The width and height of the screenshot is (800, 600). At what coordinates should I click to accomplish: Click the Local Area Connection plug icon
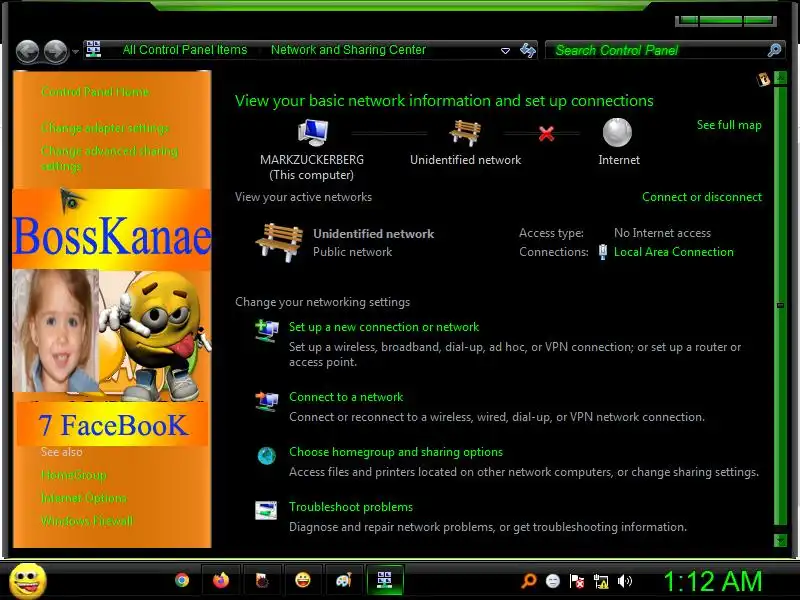tap(603, 252)
